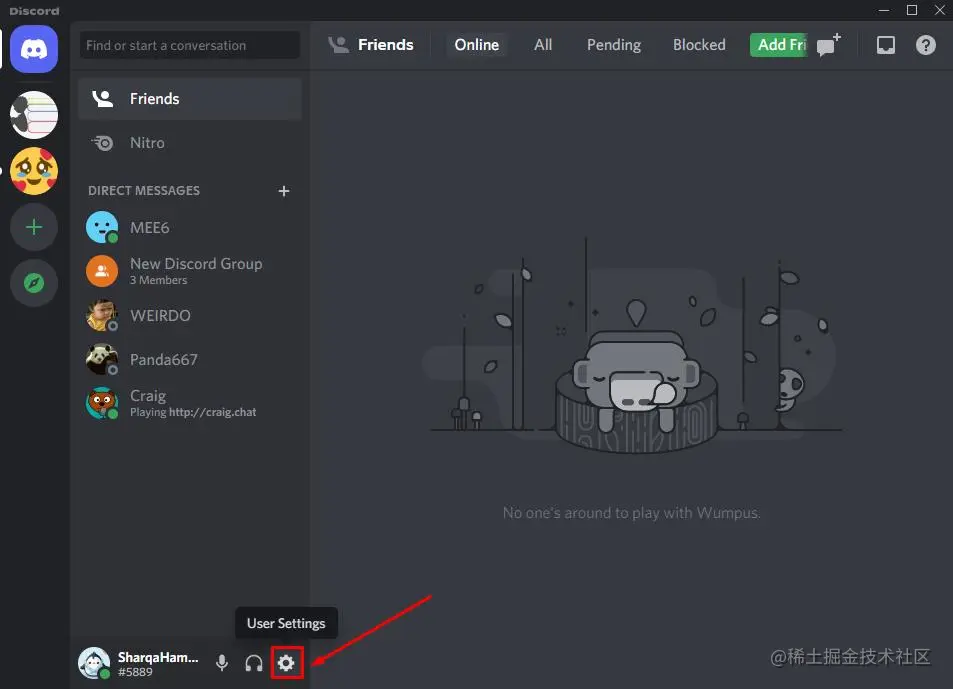The height and width of the screenshot is (689, 953).
Task: Maximize the Discord window
Action: pos(912,10)
